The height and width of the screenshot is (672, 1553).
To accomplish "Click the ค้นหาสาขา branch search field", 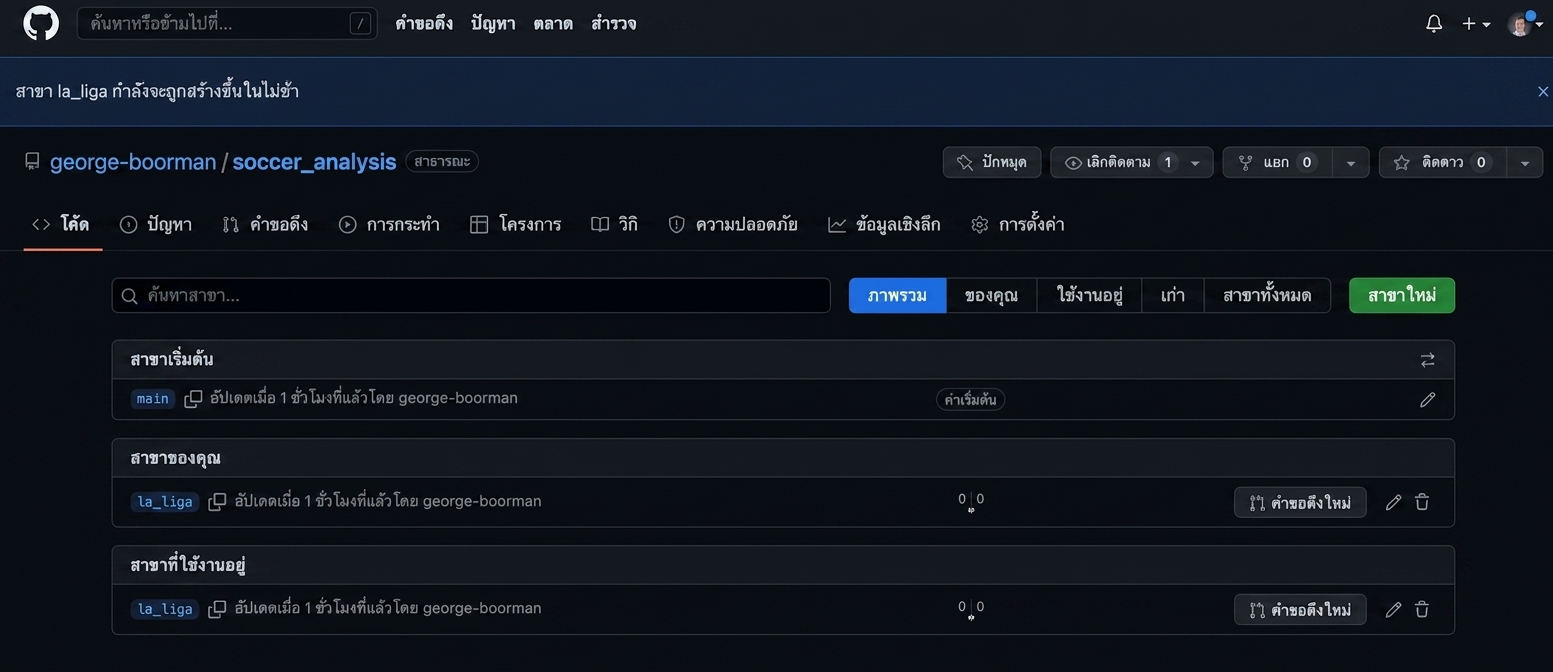I will point(471,295).
